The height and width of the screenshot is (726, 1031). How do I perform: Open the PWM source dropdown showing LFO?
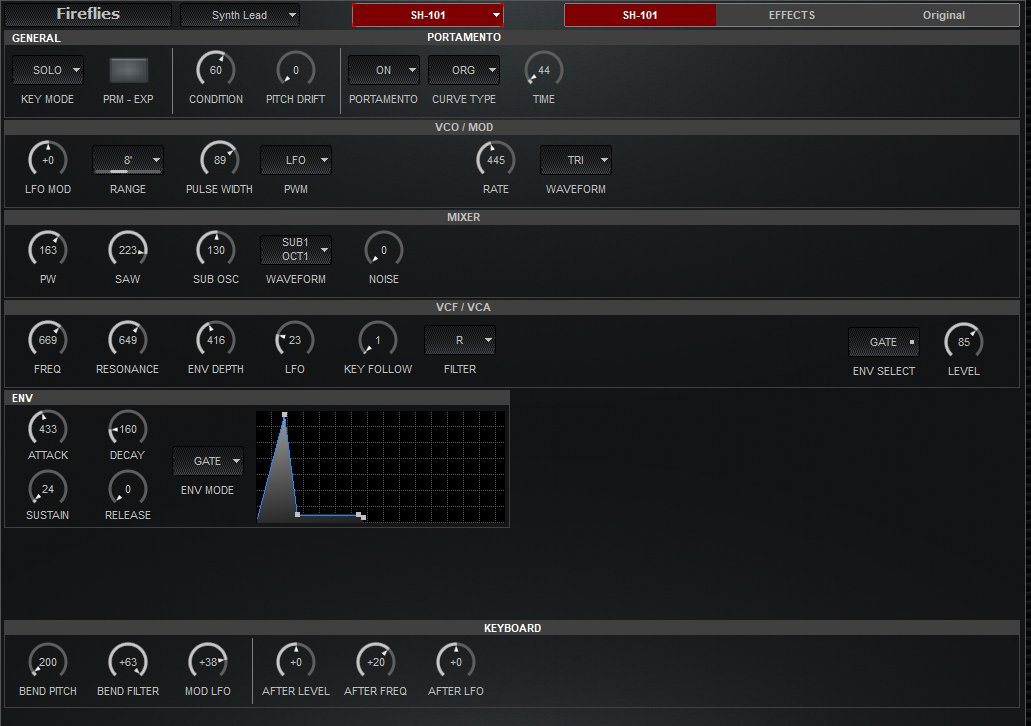296,160
